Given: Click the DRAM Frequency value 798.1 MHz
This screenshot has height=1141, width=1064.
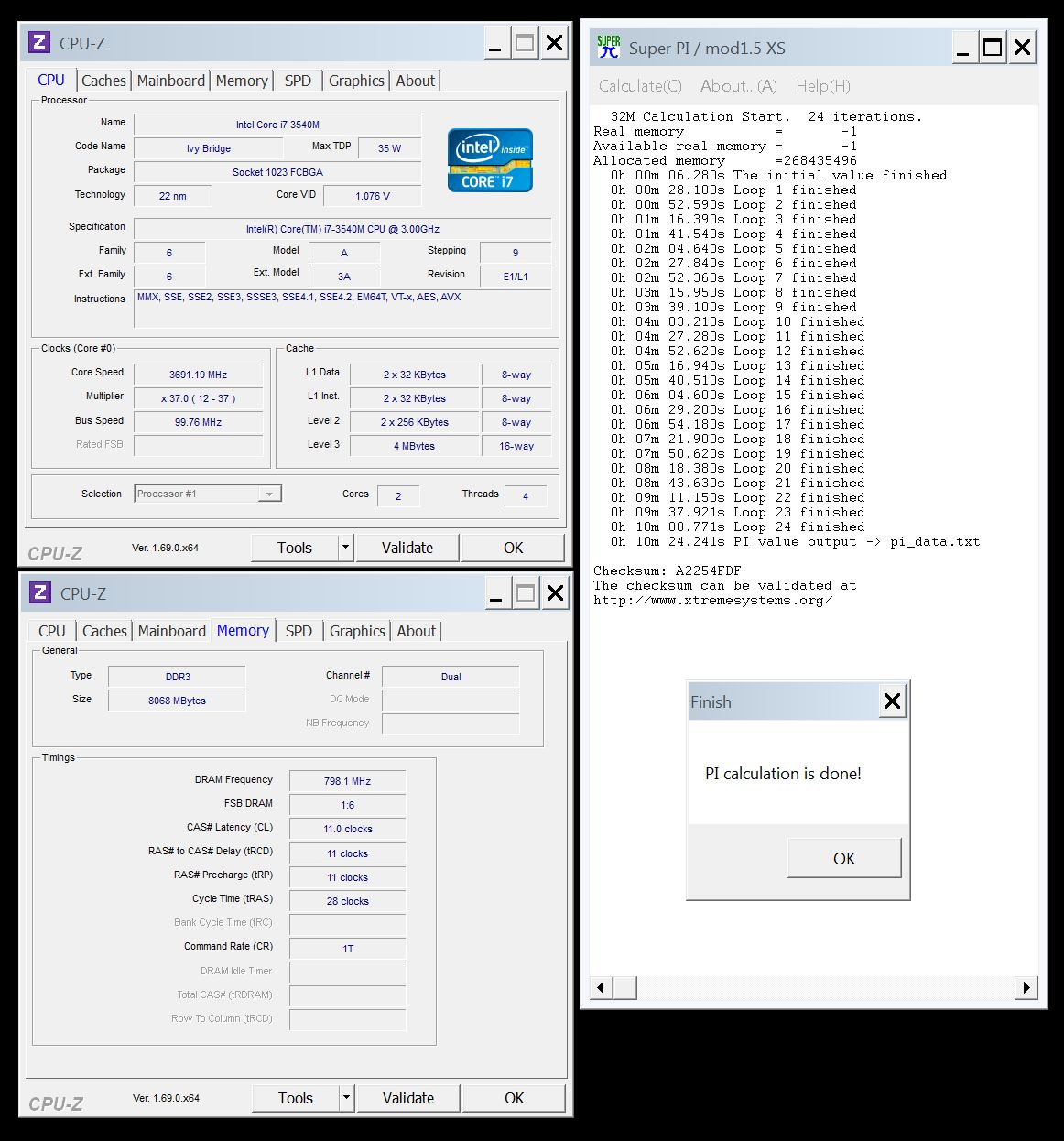Looking at the screenshot, I should pyautogui.click(x=347, y=781).
